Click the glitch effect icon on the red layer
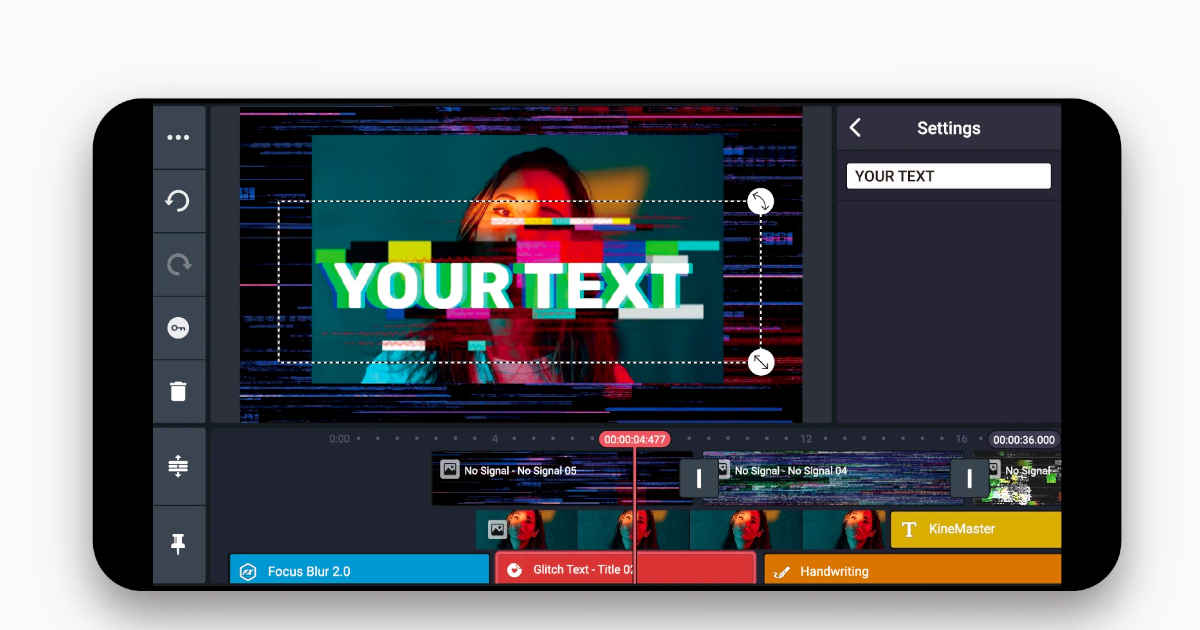1200x630 pixels. [x=514, y=570]
